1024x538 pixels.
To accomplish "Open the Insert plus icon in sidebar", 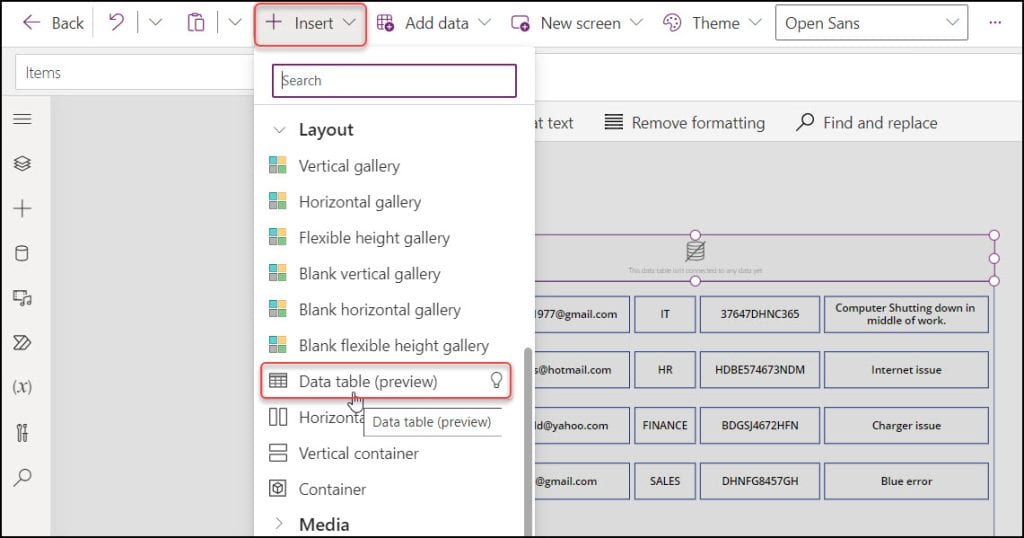I will (22, 208).
